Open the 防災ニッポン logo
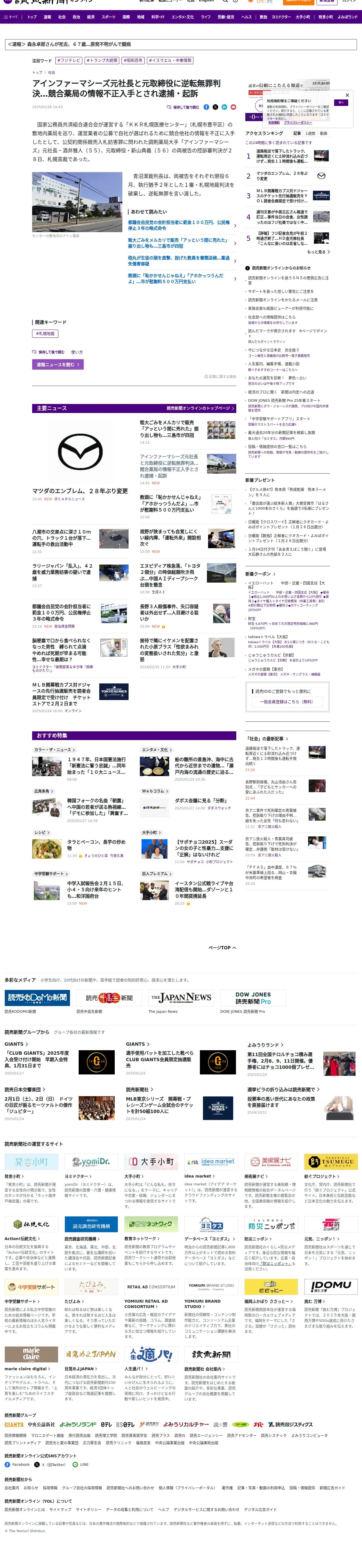The width and height of the screenshot is (362, 1568). [x=271, y=1225]
